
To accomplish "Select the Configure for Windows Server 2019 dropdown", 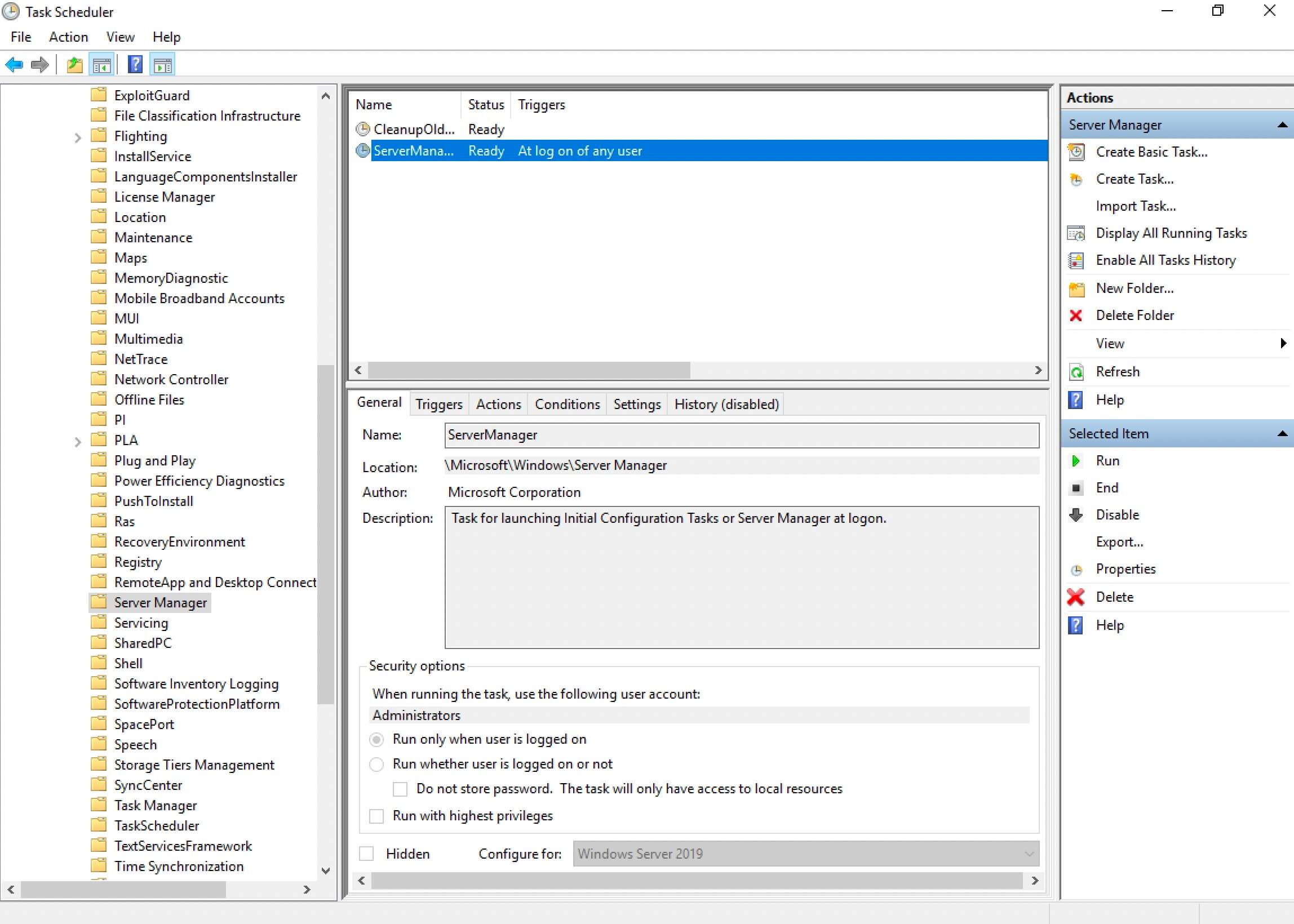I will (x=800, y=853).
